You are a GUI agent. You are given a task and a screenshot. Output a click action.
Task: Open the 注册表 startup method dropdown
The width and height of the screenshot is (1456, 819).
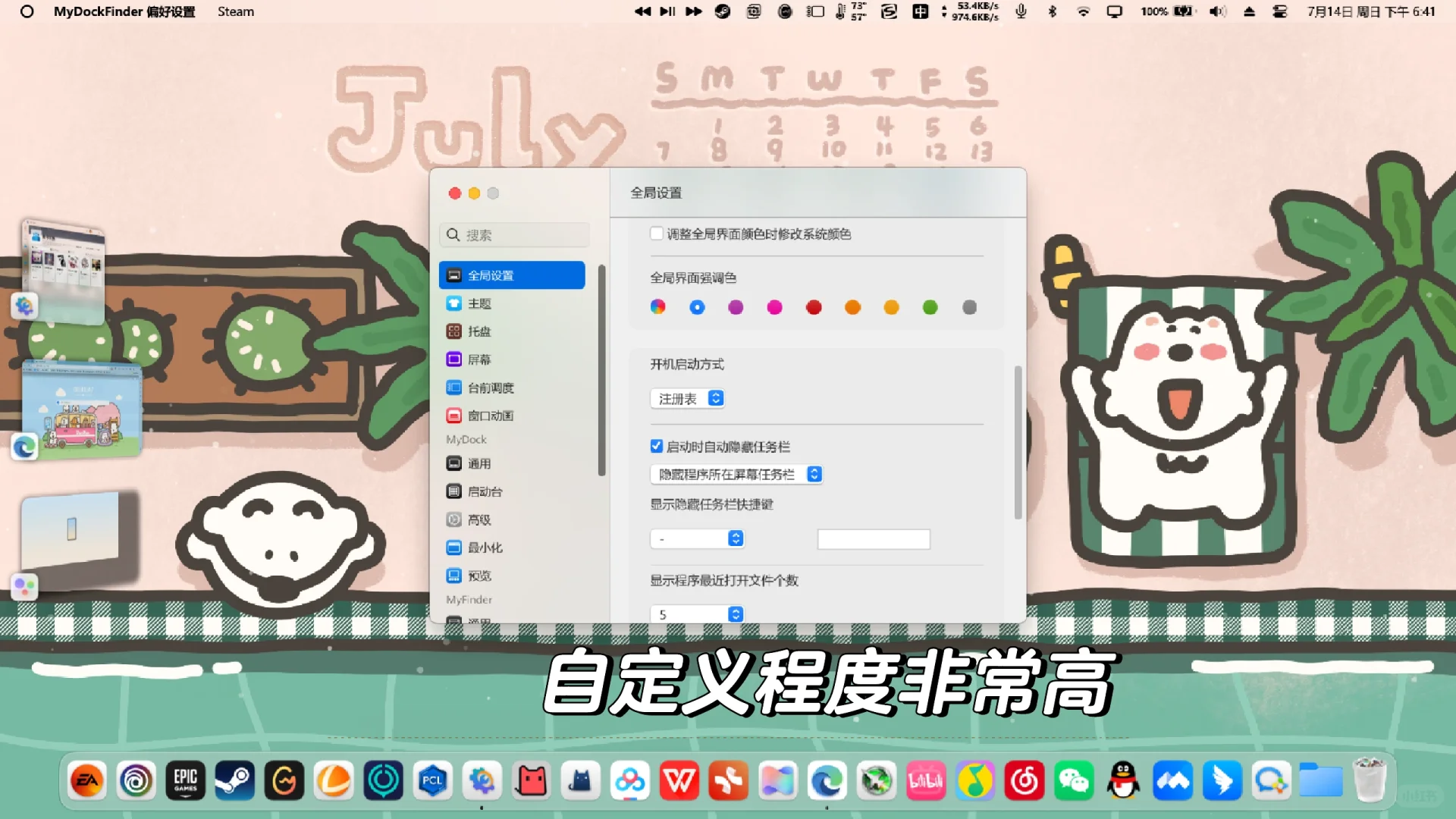pyautogui.click(x=686, y=397)
